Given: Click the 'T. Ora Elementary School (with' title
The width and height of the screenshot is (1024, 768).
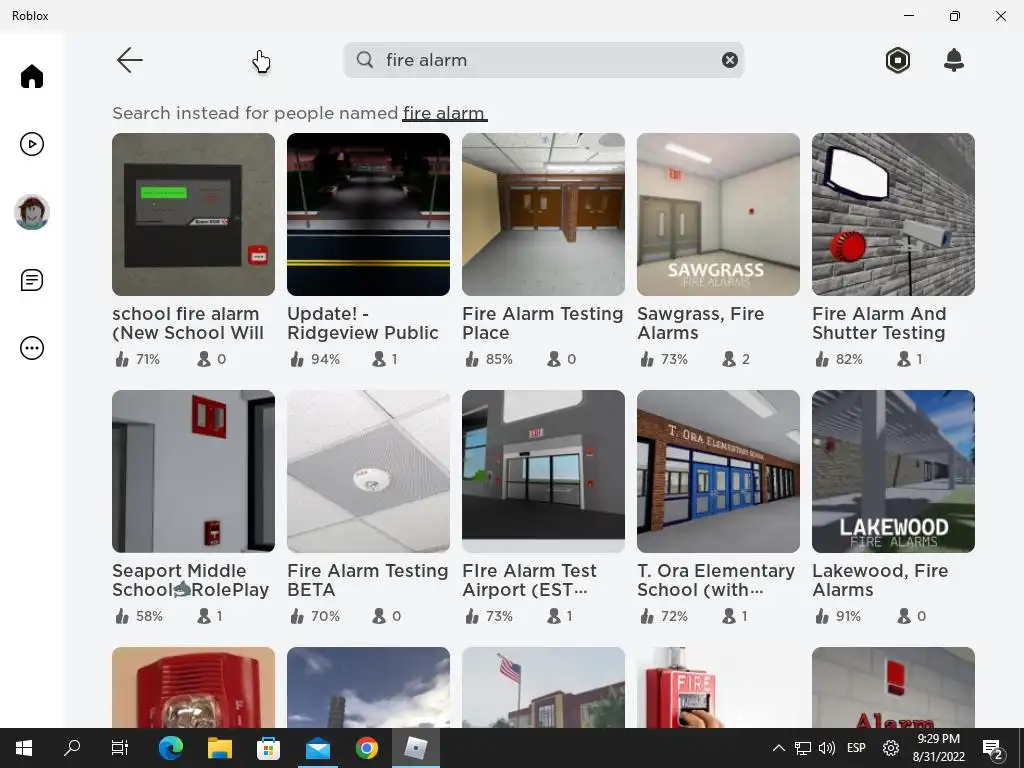Looking at the screenshot, I should tap(716, 580).
